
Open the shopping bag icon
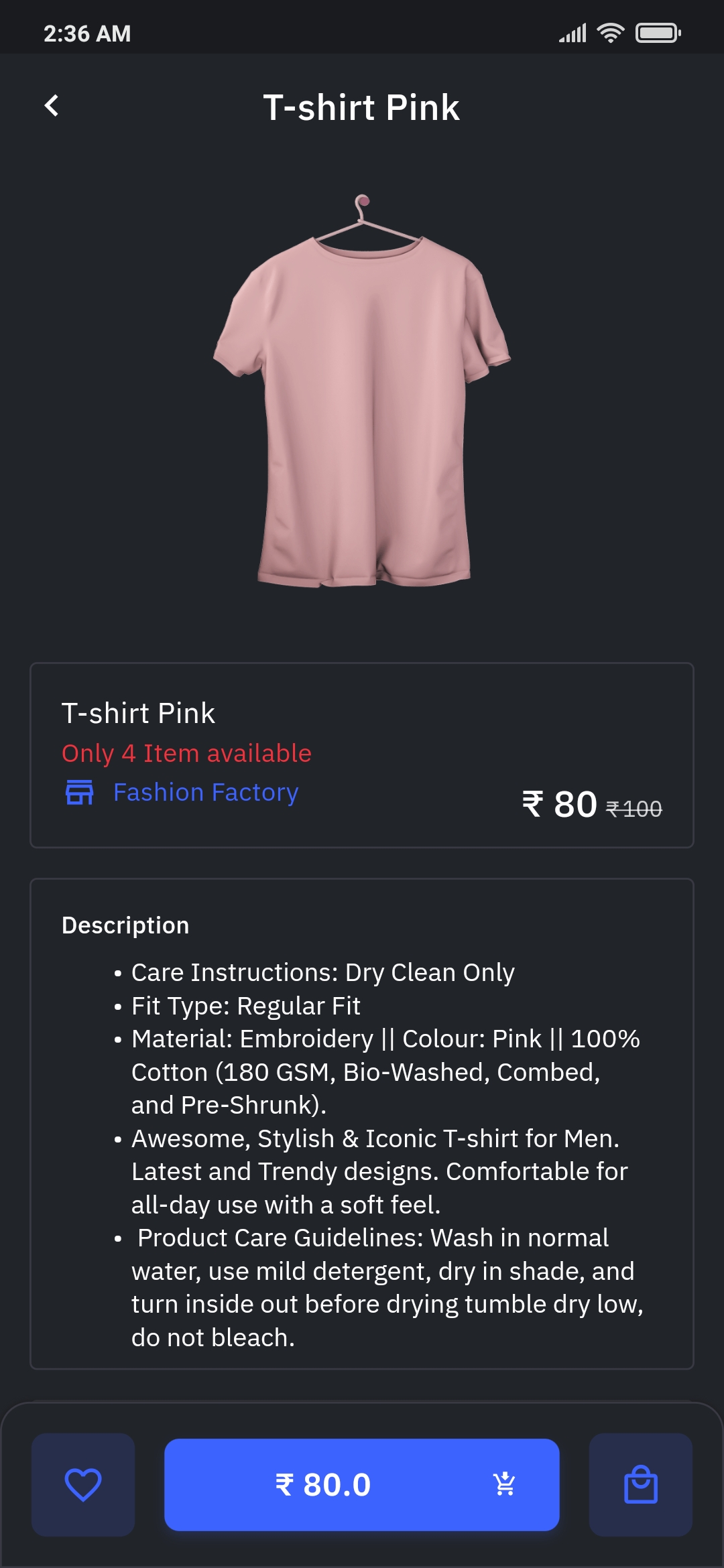(640, 1484)
